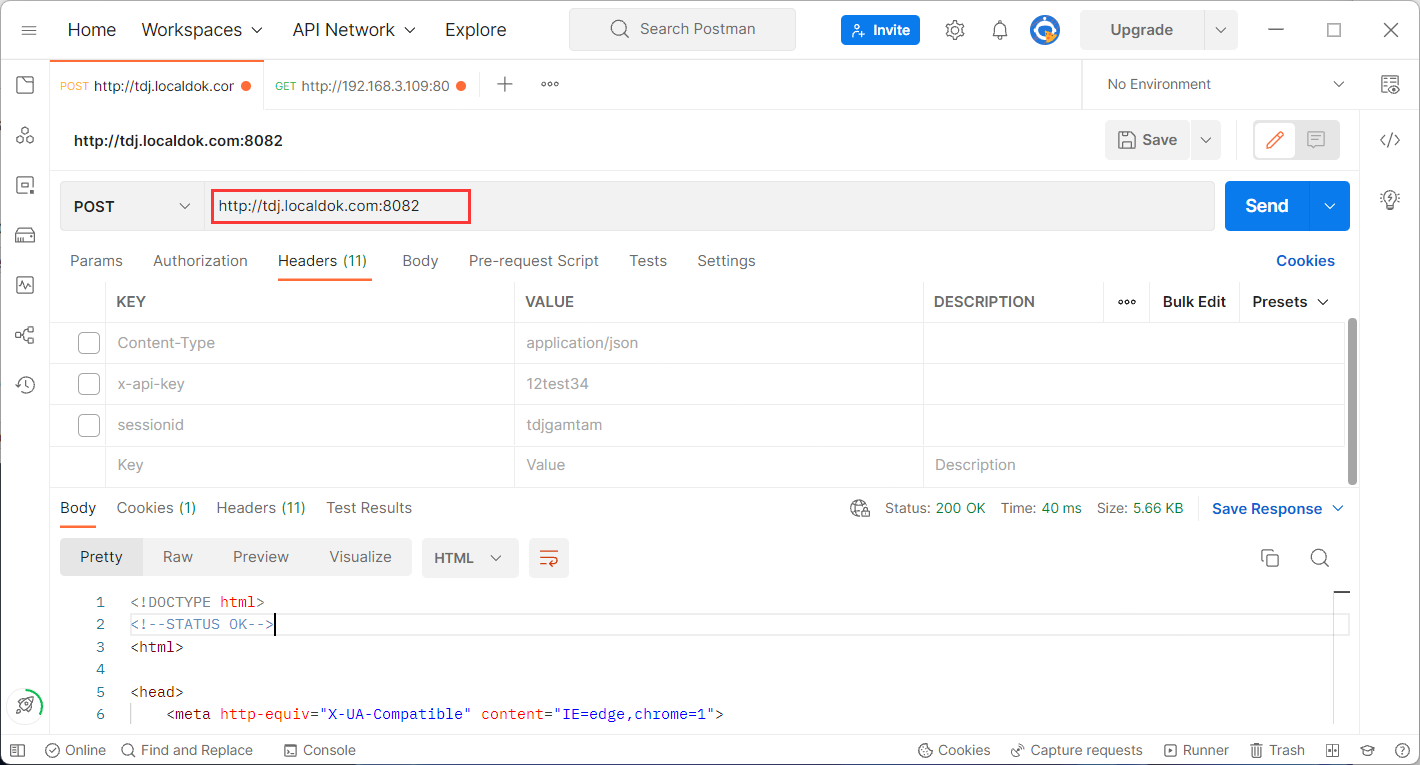Select the GET 192.168.3.109 request tab
The width and height of the screenshot is (1420, 765).
(x=371, y=86)
